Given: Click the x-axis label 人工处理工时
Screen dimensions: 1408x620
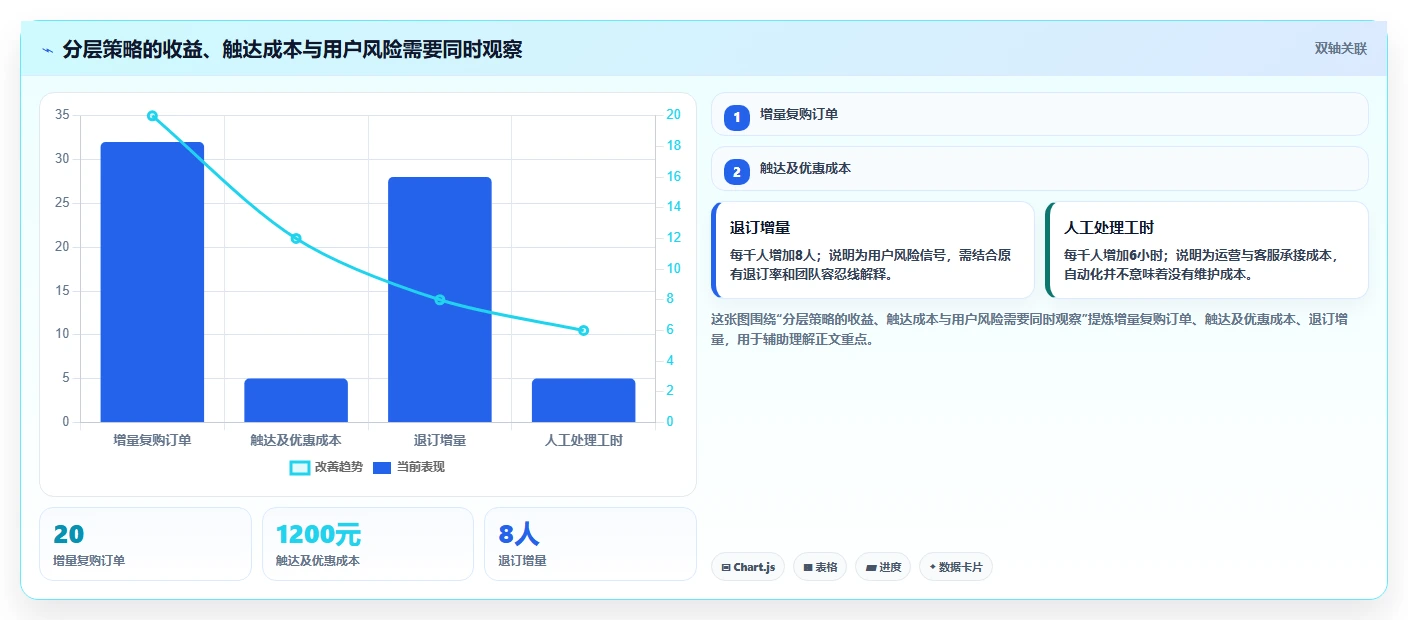Looking at the screenshot, I should coord(583,440).
